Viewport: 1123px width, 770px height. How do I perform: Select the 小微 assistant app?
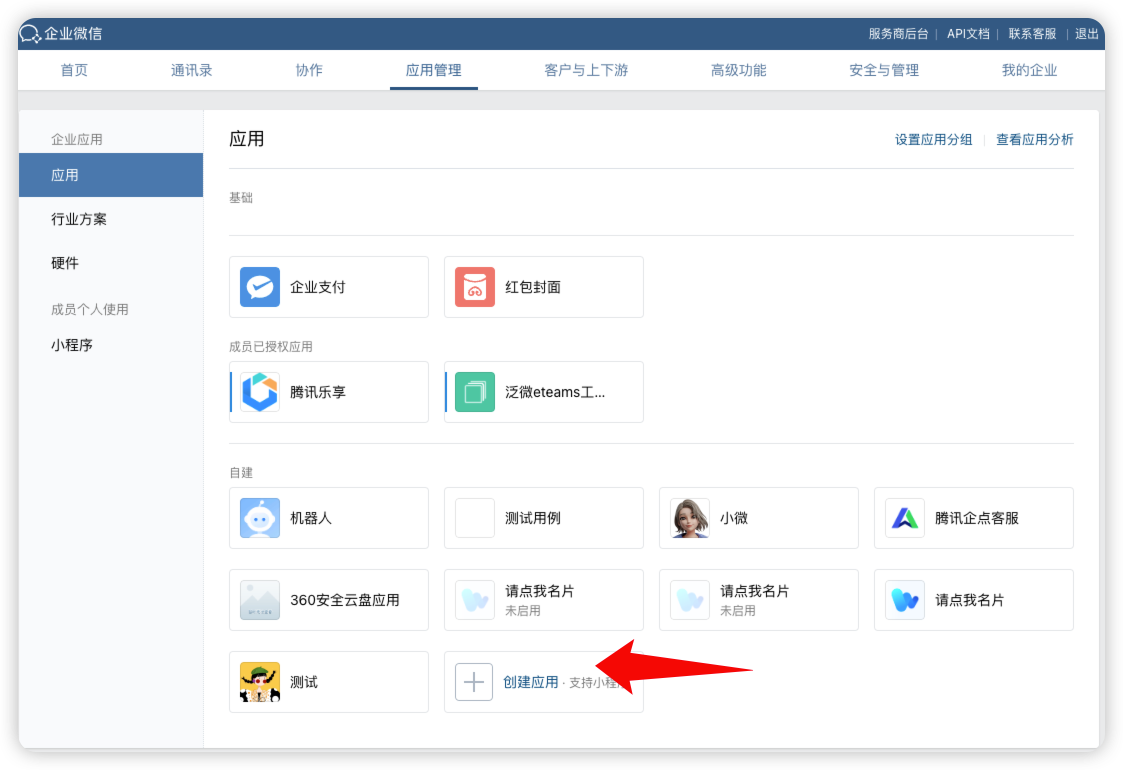[758, 518]
